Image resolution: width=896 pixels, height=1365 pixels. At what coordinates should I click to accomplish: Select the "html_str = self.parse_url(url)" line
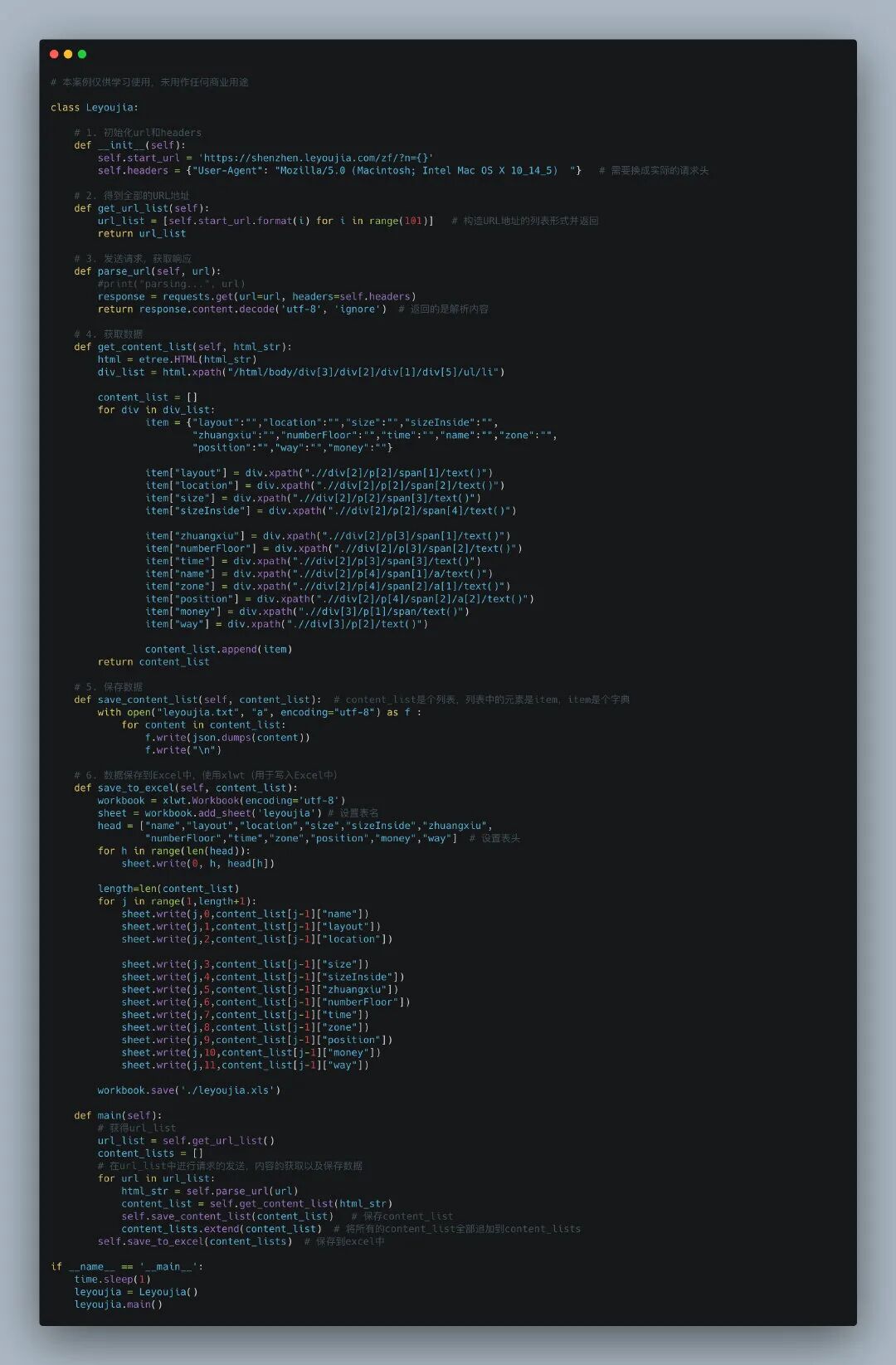(210, 1191)
